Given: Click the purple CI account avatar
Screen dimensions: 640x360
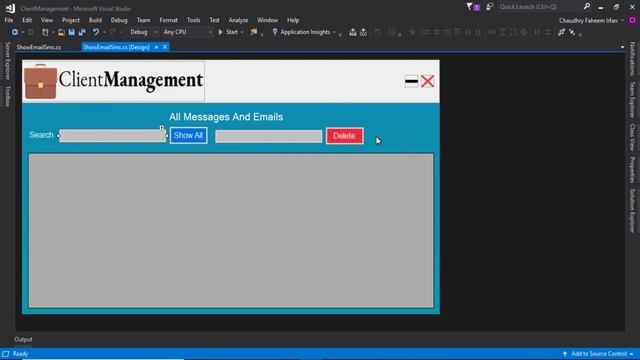Looking at the screenshot, I should pyautogui.click(x=633, y=20).
